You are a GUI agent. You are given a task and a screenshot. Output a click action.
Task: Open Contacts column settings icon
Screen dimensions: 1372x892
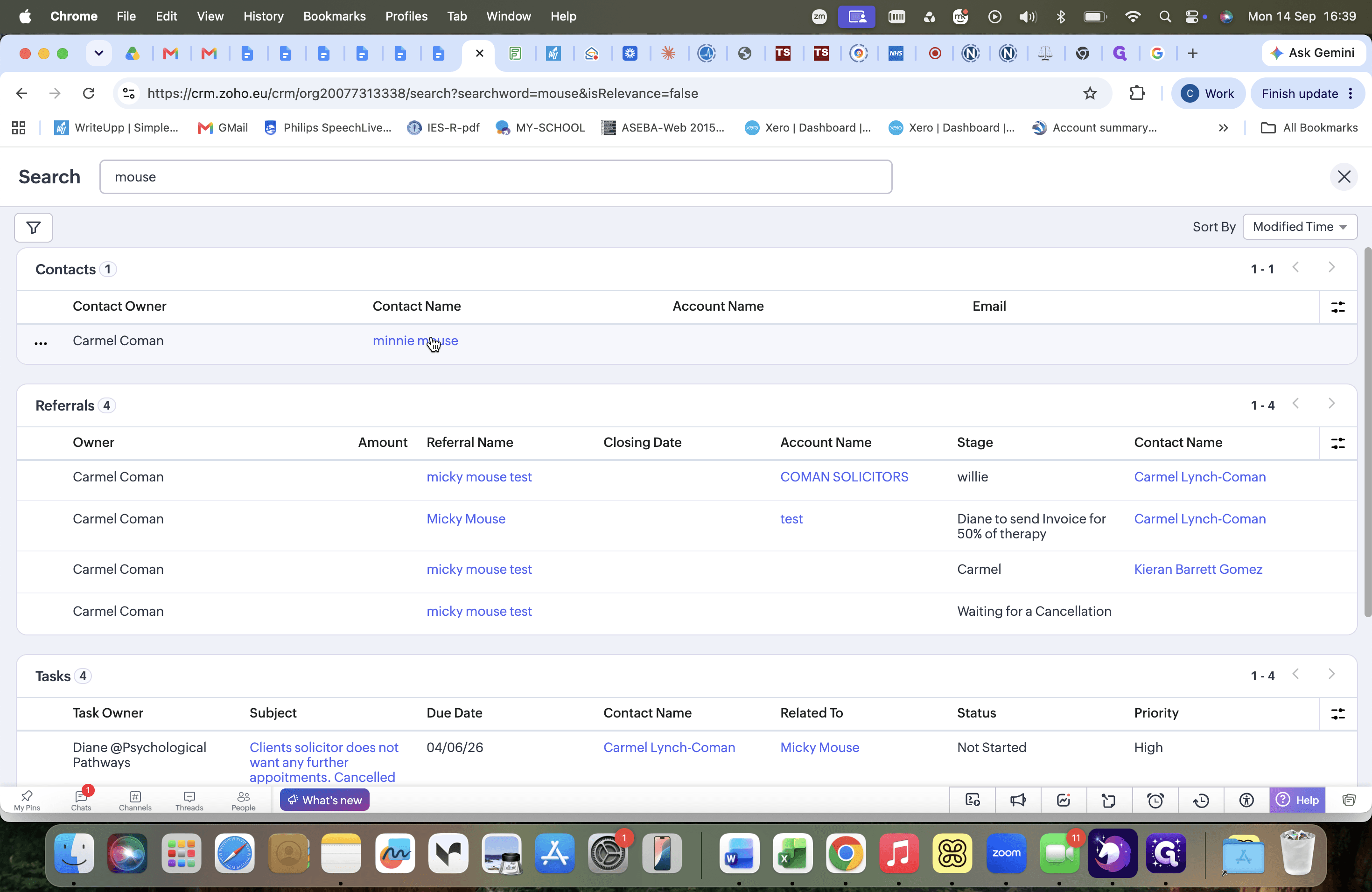coord(1338,307)
